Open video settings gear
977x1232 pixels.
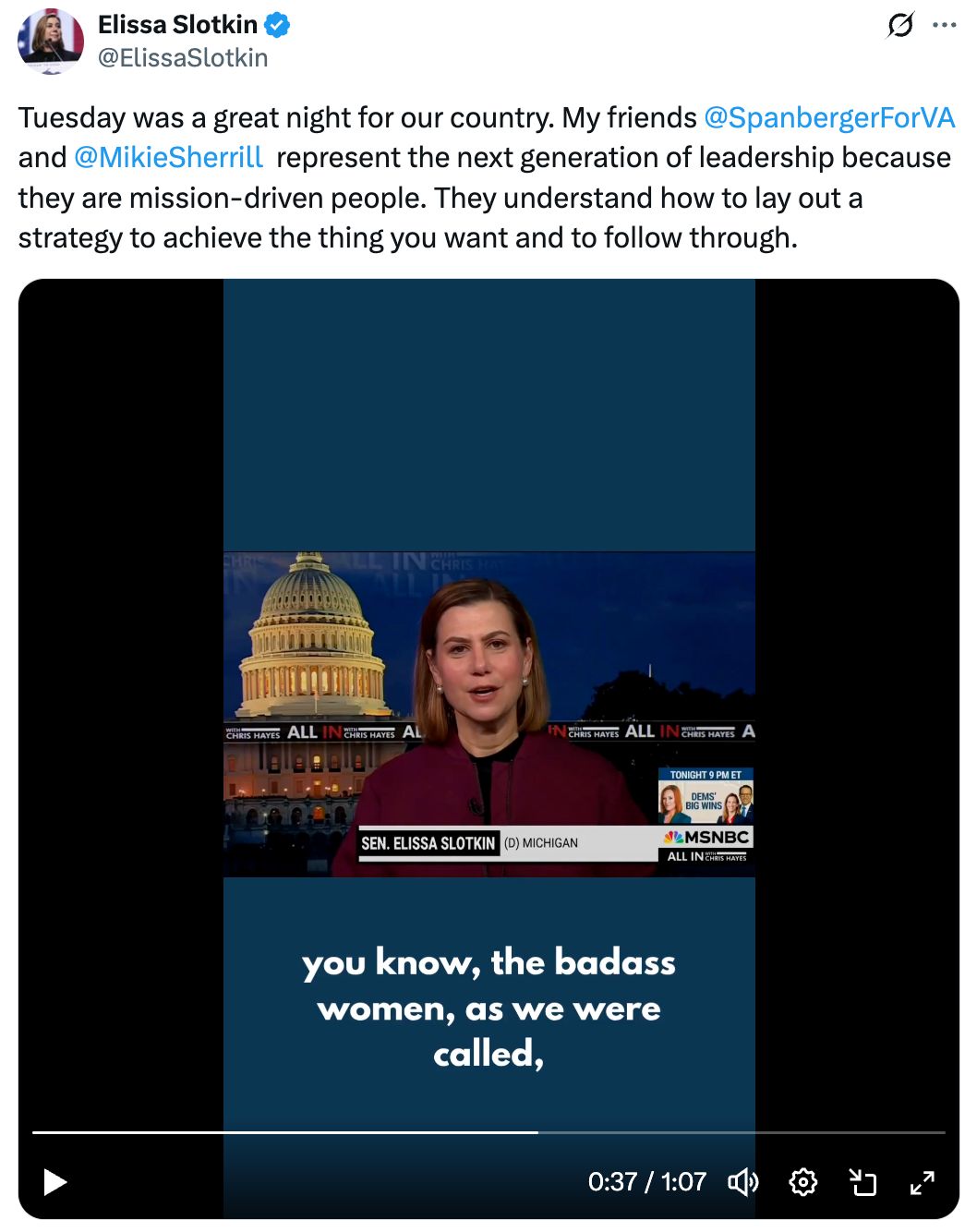coord(802,1182)
